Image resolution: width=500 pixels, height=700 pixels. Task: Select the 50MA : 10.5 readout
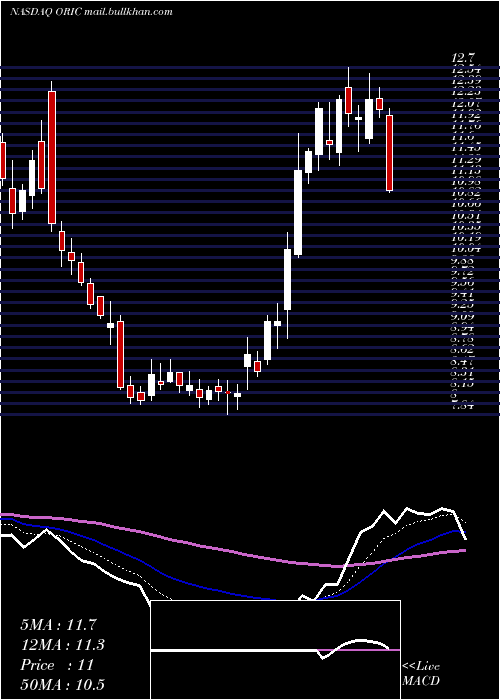point(62,684)
